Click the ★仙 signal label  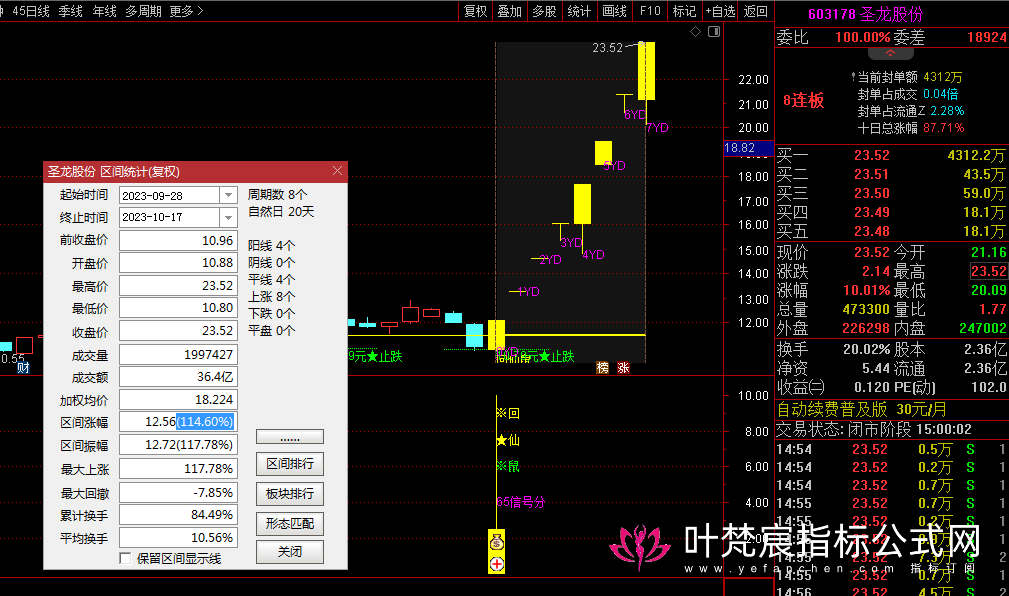tap(508, 440)
